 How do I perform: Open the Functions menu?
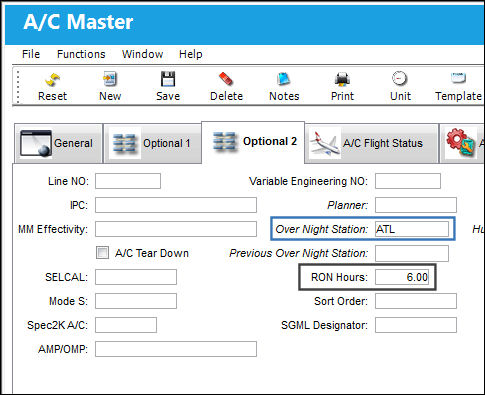click(81, 54)
